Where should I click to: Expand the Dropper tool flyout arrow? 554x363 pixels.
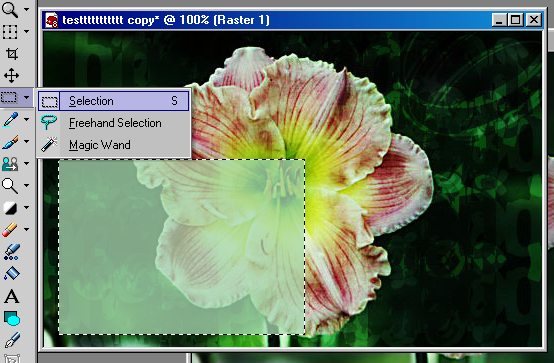click(26, 119)
